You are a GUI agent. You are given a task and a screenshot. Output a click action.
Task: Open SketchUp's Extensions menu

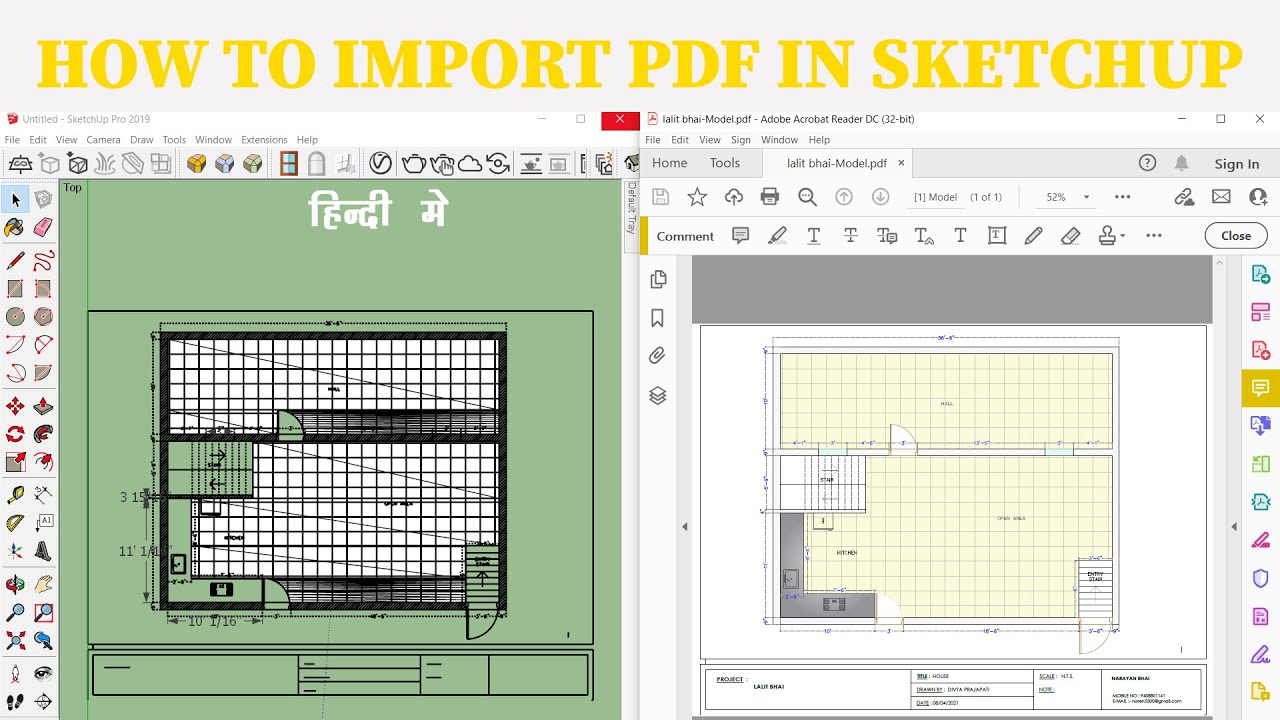pyautogui.click(x=264, y=140)
